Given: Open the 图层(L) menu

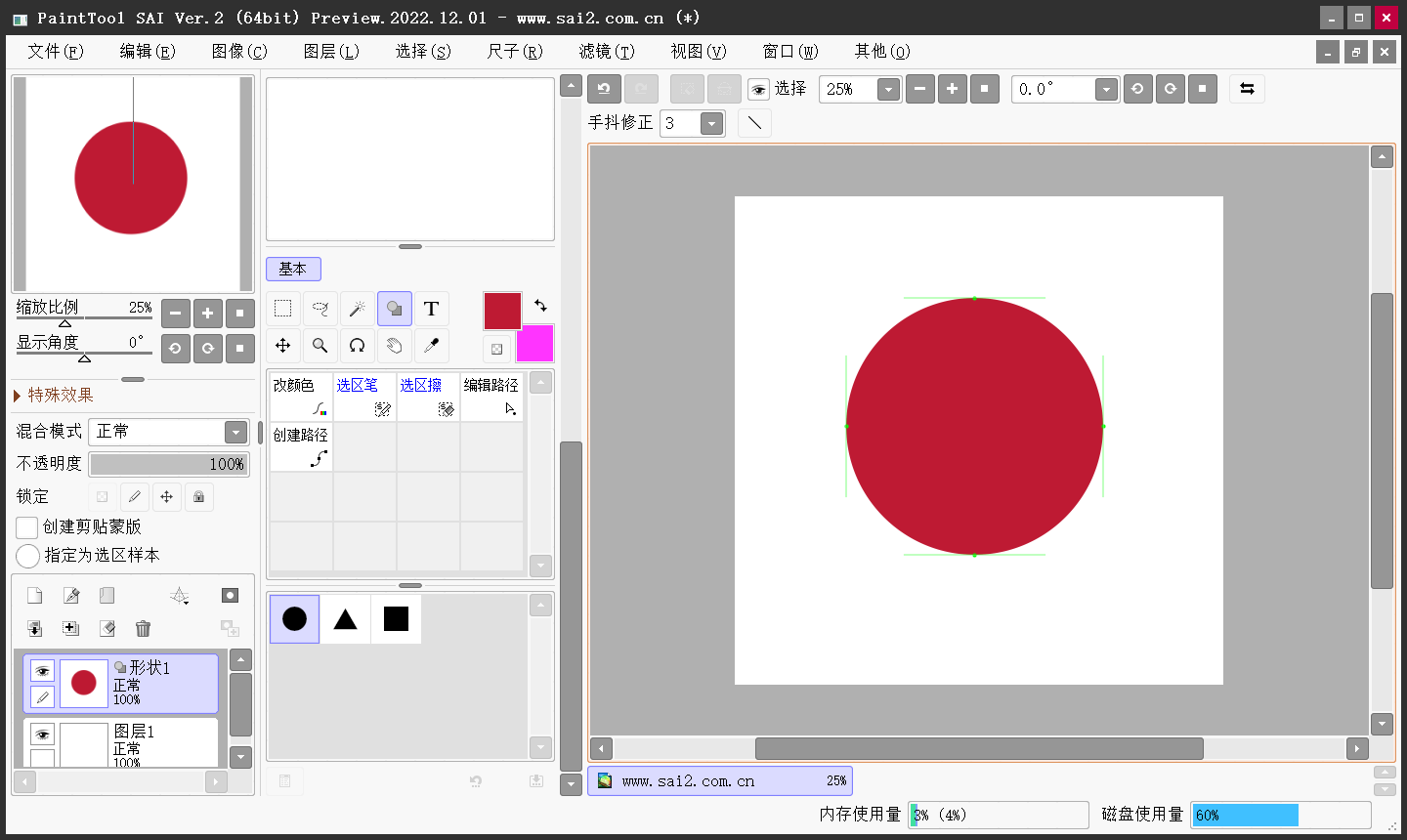Looking at the screenshot, I should coord(331,52).
